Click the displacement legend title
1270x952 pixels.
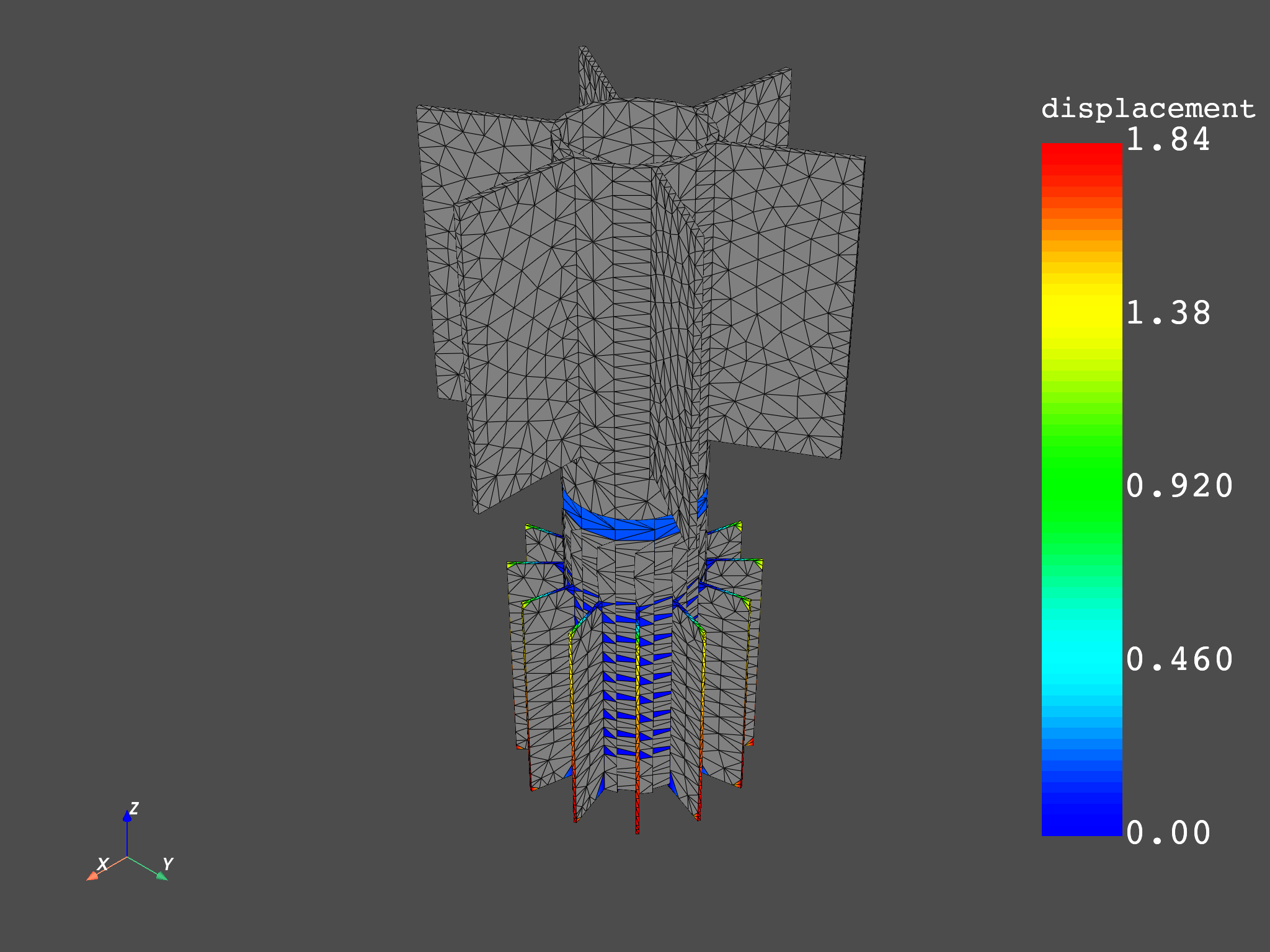[1148, 109]
